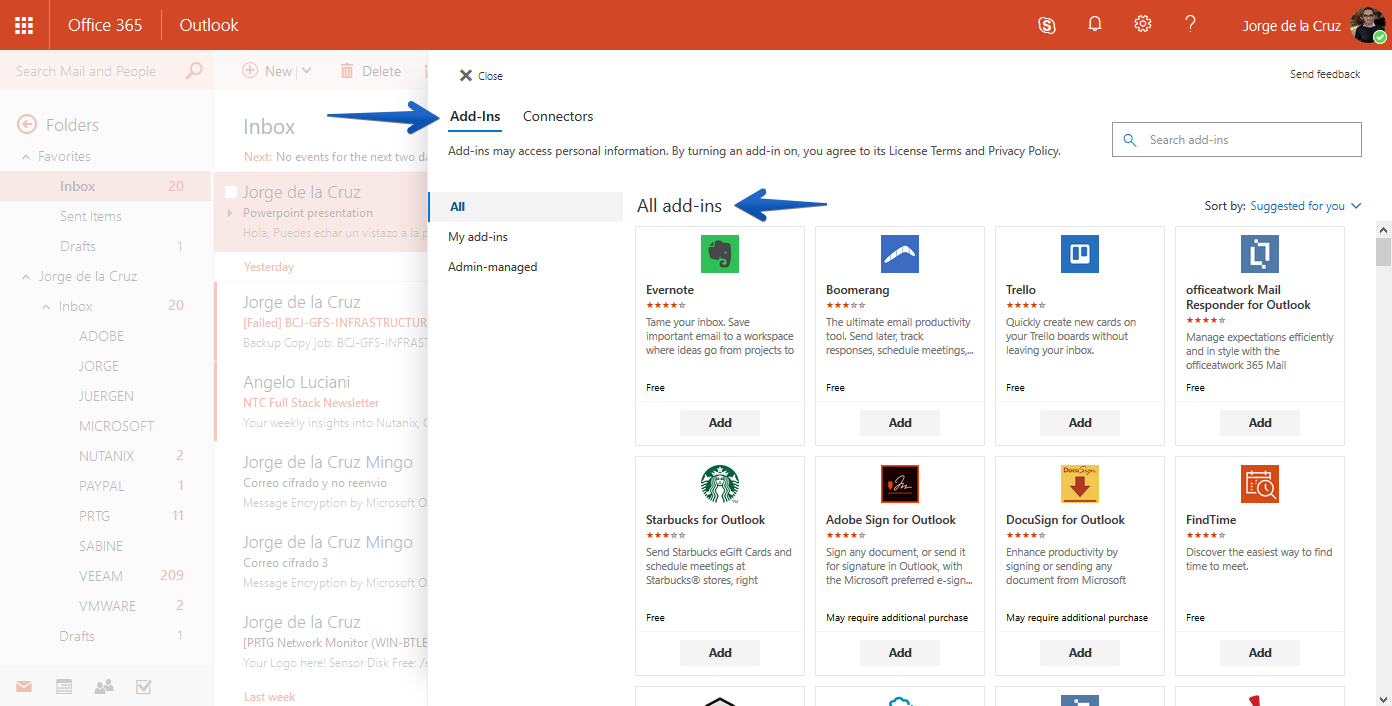The height and width of the screenshot is (706, 1392).
Task: Open Skype from the header bar
Action: pos(1047,25)
